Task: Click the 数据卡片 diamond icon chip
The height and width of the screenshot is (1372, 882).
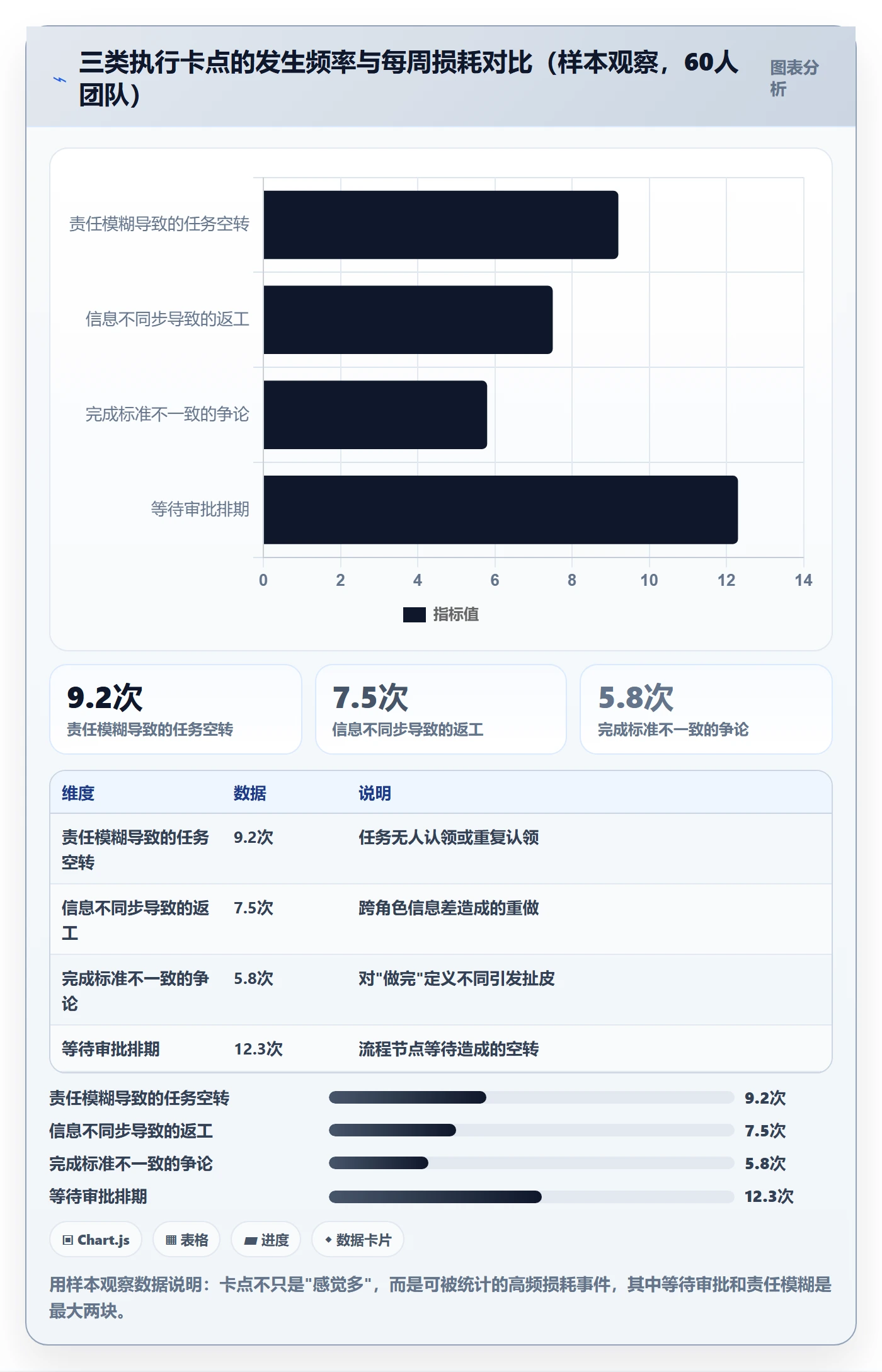Action: [x=358, y=1240]
